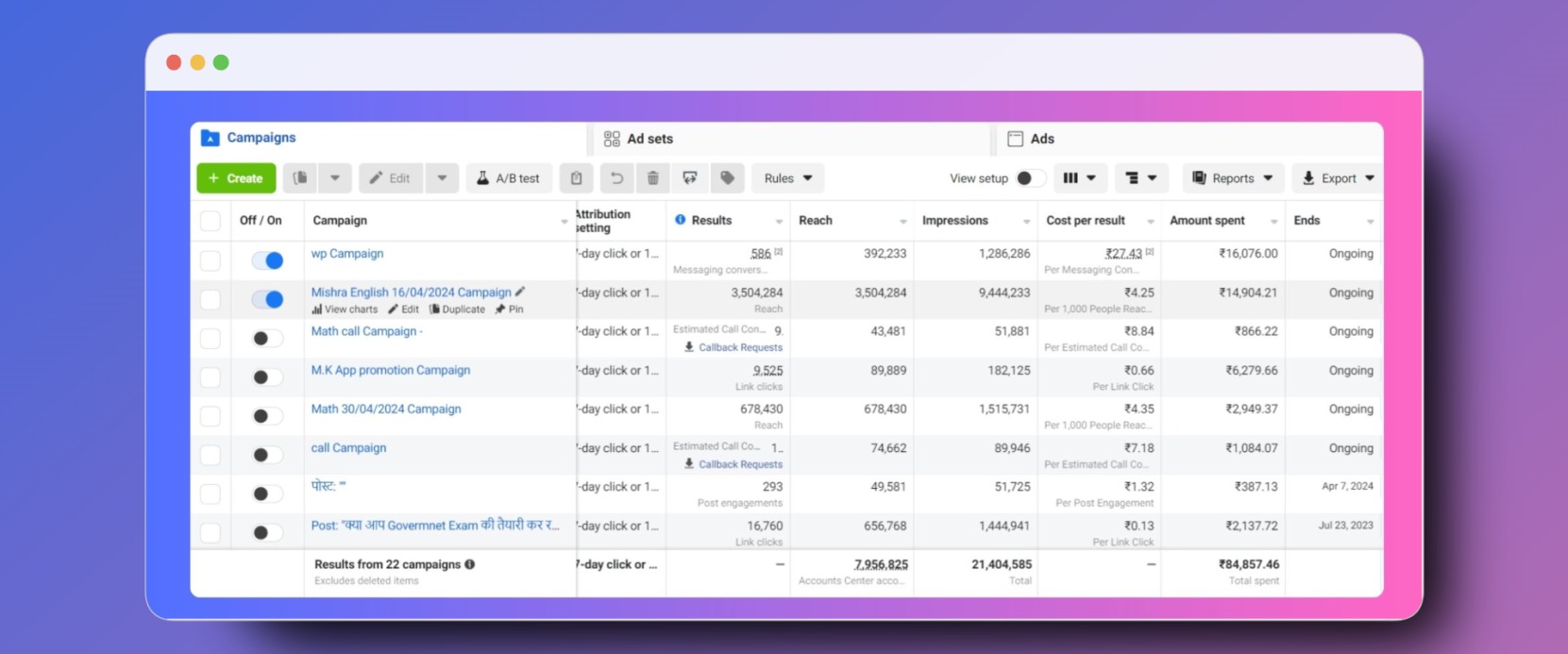Image resolution: width=1568 pixels, height=654 pixels.
Task: Click the Reports button
Action: (1232, 178)
